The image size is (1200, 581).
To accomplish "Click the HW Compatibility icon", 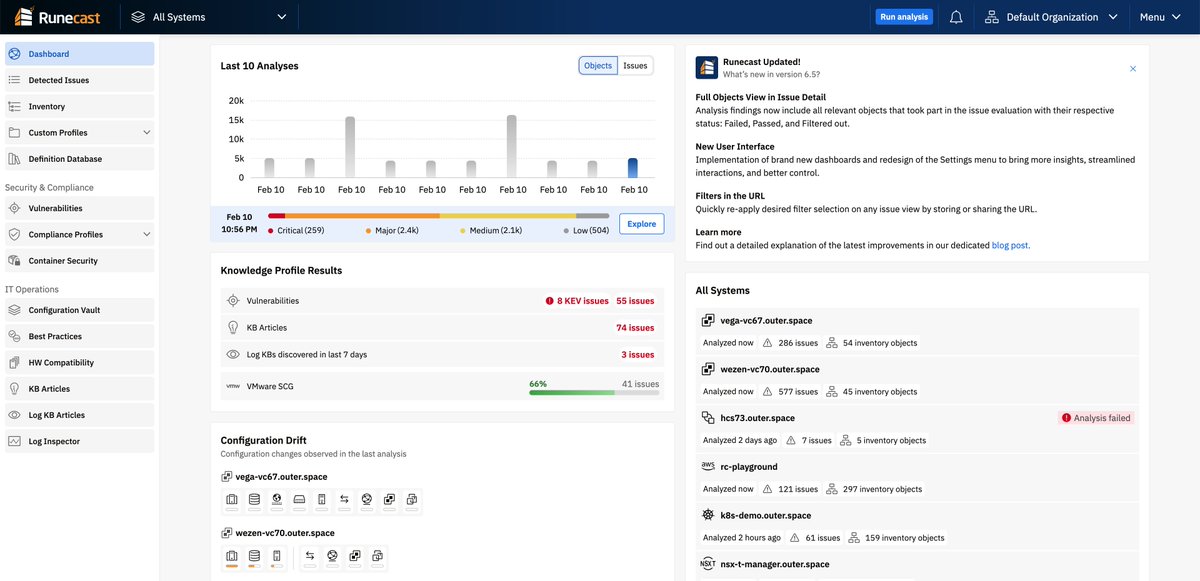I will pyautogui.click(x=14, y=363).
